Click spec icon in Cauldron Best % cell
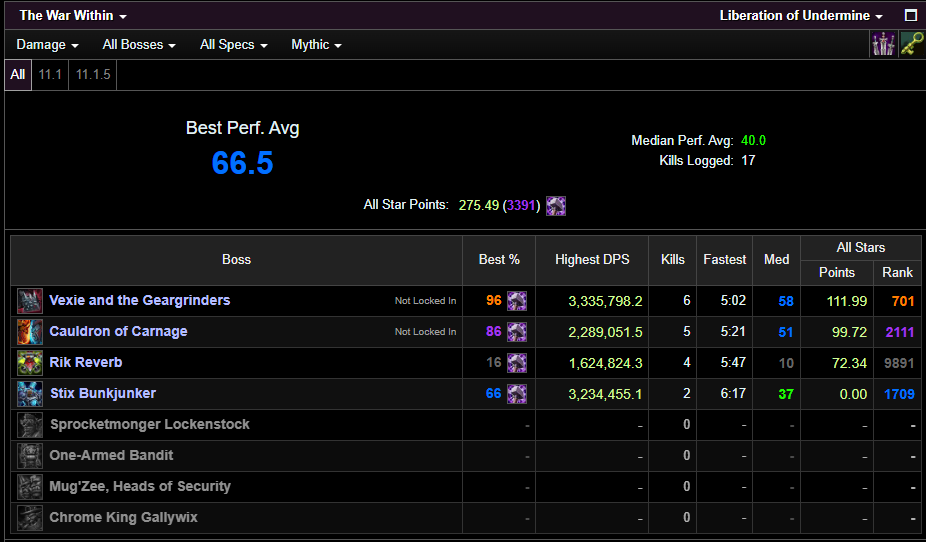Viewport: 926px width, 542px height. 517,332
